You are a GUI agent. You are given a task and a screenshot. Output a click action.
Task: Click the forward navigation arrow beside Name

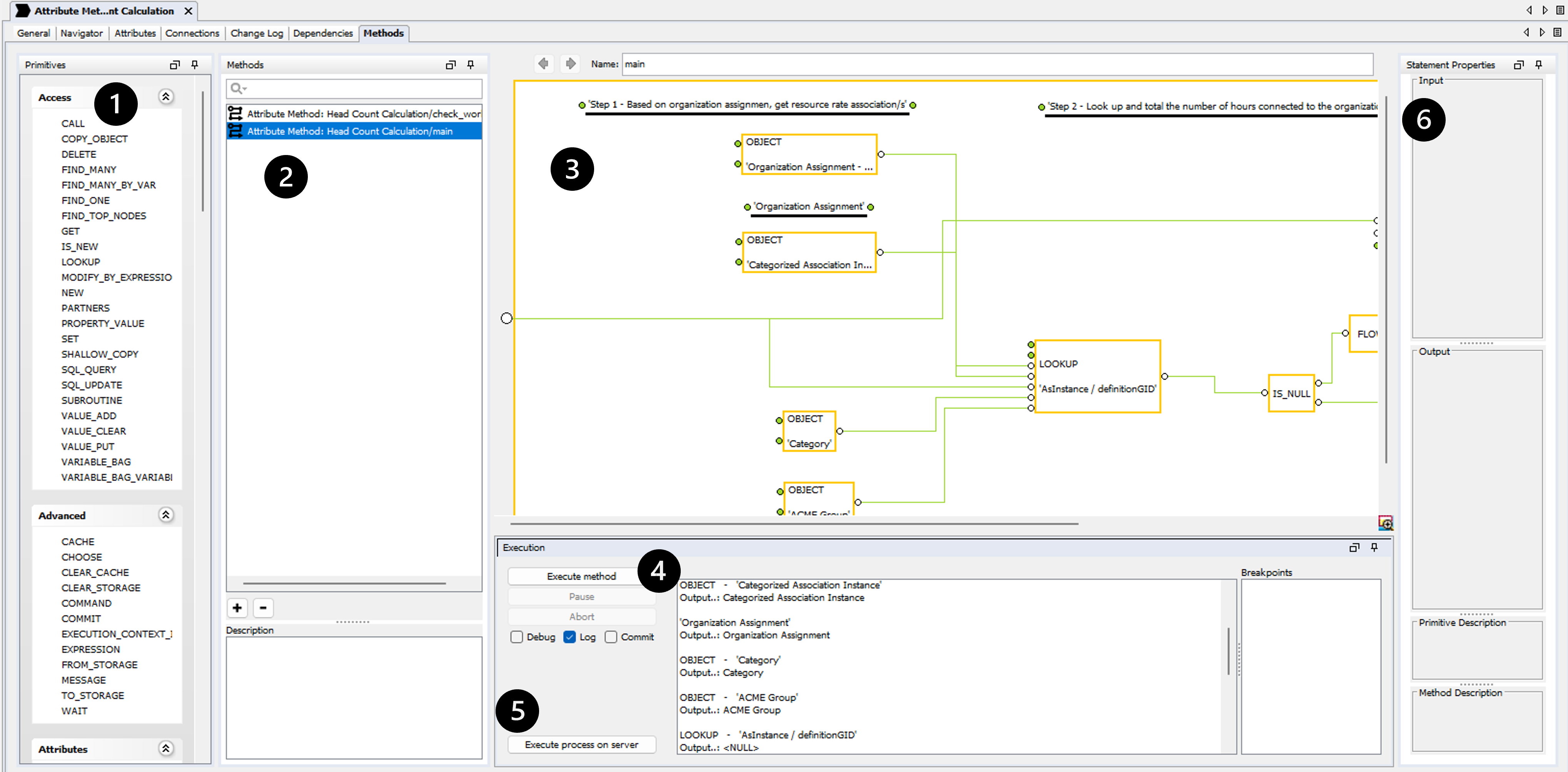coord(570,63)
